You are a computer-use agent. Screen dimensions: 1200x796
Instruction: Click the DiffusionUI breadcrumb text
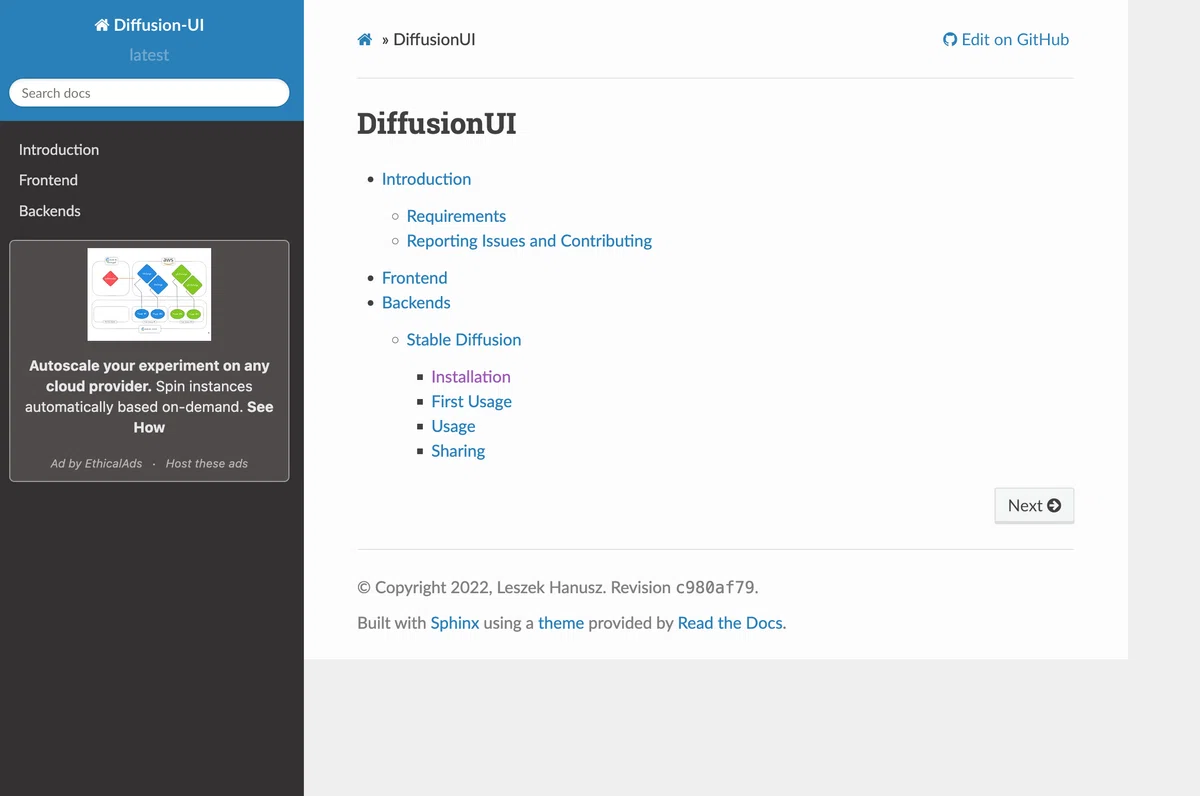point(434,40)
